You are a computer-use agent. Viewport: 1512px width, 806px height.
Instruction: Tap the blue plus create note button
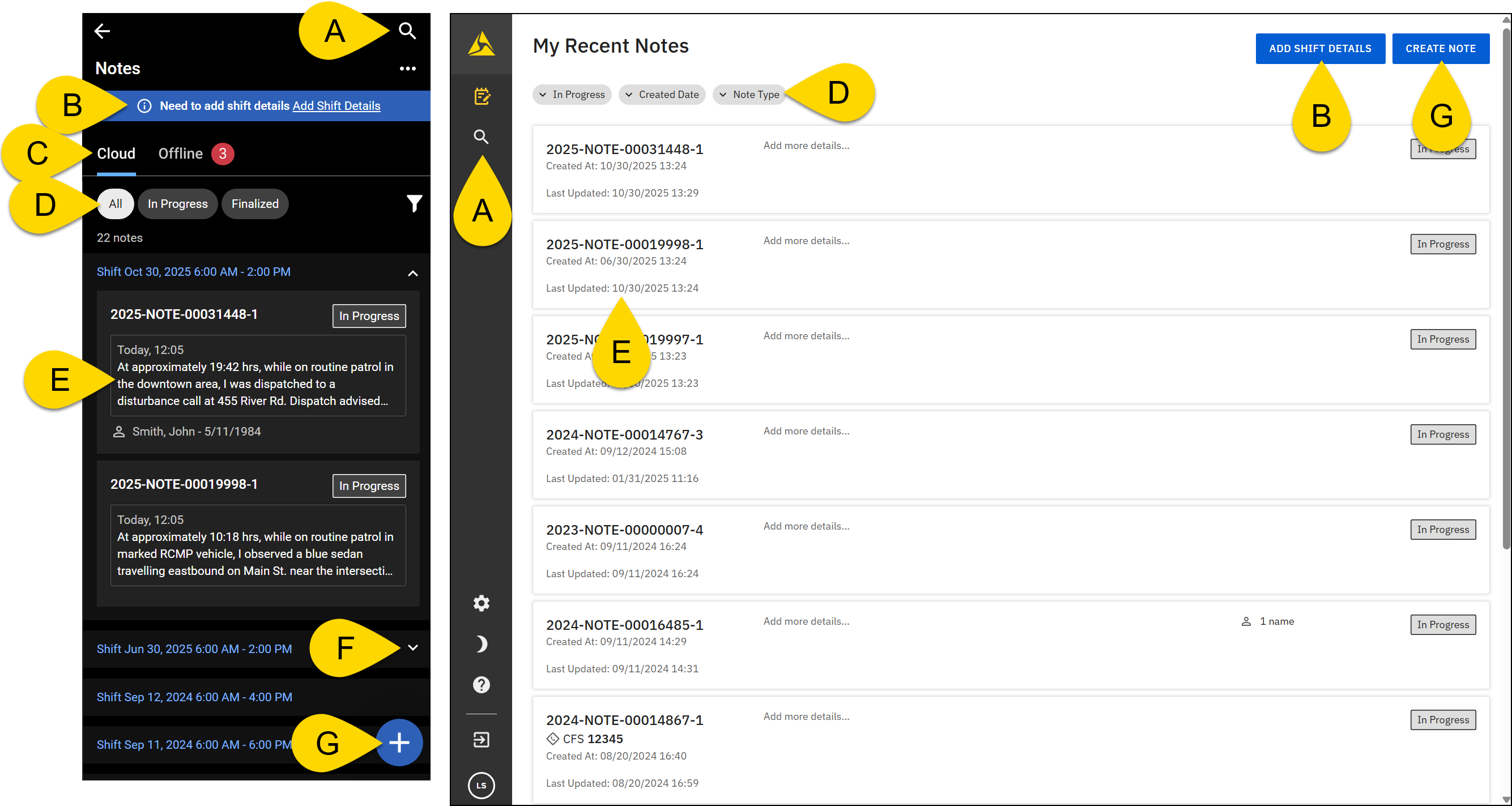[x=399, y=743]
